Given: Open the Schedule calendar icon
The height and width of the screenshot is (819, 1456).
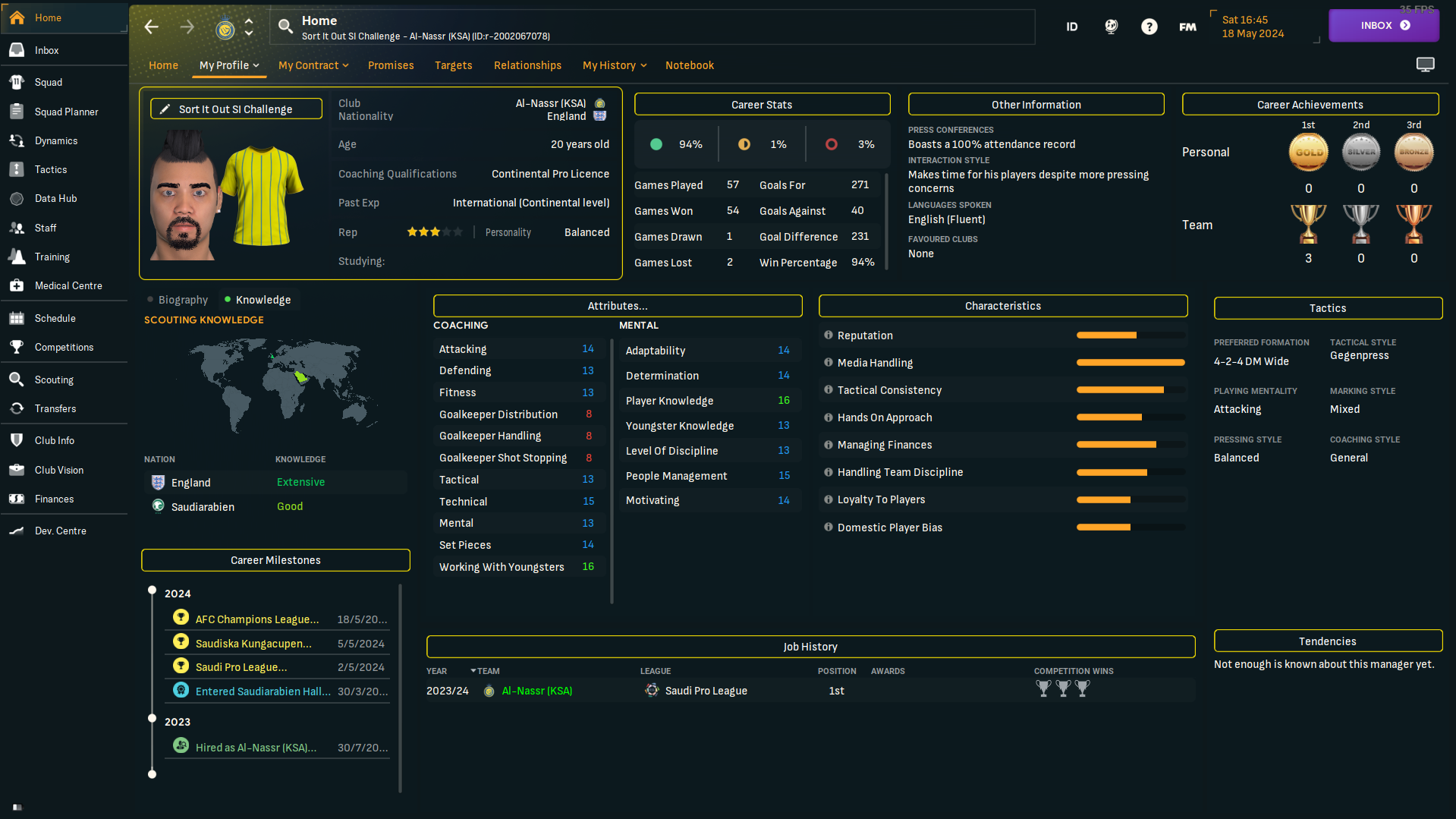Looking at the screenshot, I should (17, 318).
